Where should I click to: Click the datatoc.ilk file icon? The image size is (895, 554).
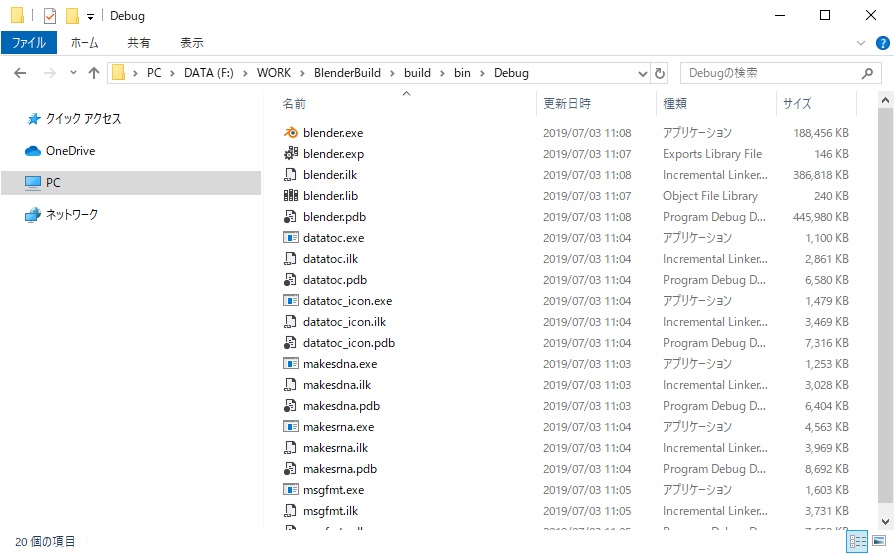coord(291,258)
